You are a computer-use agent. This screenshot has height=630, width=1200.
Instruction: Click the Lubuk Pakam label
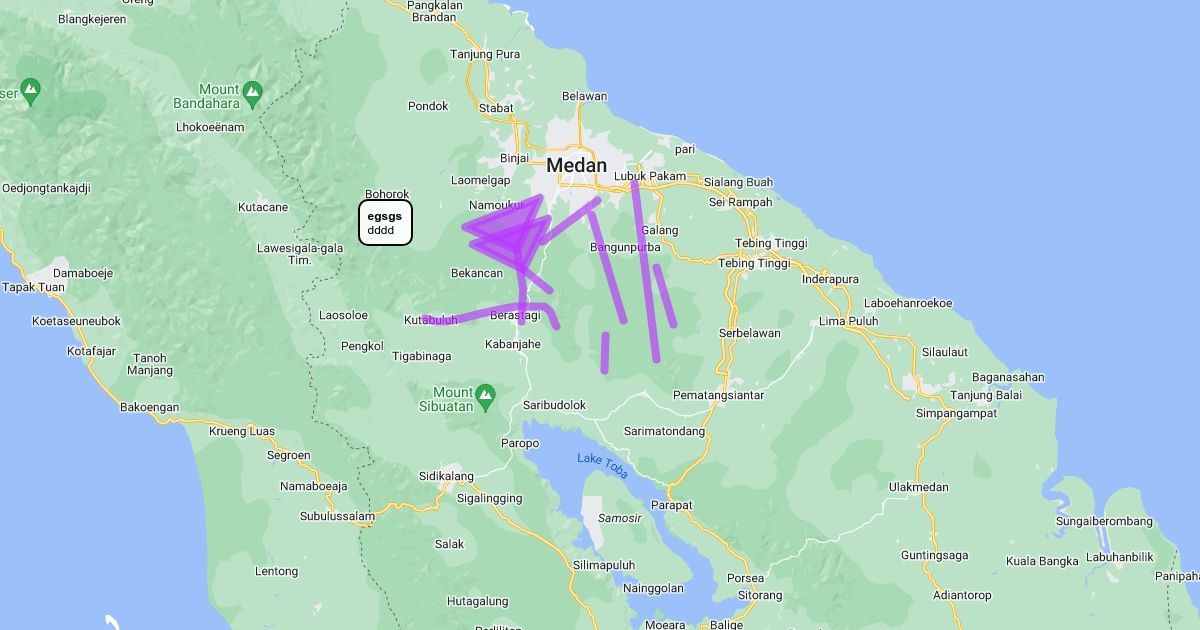point(650,177)
